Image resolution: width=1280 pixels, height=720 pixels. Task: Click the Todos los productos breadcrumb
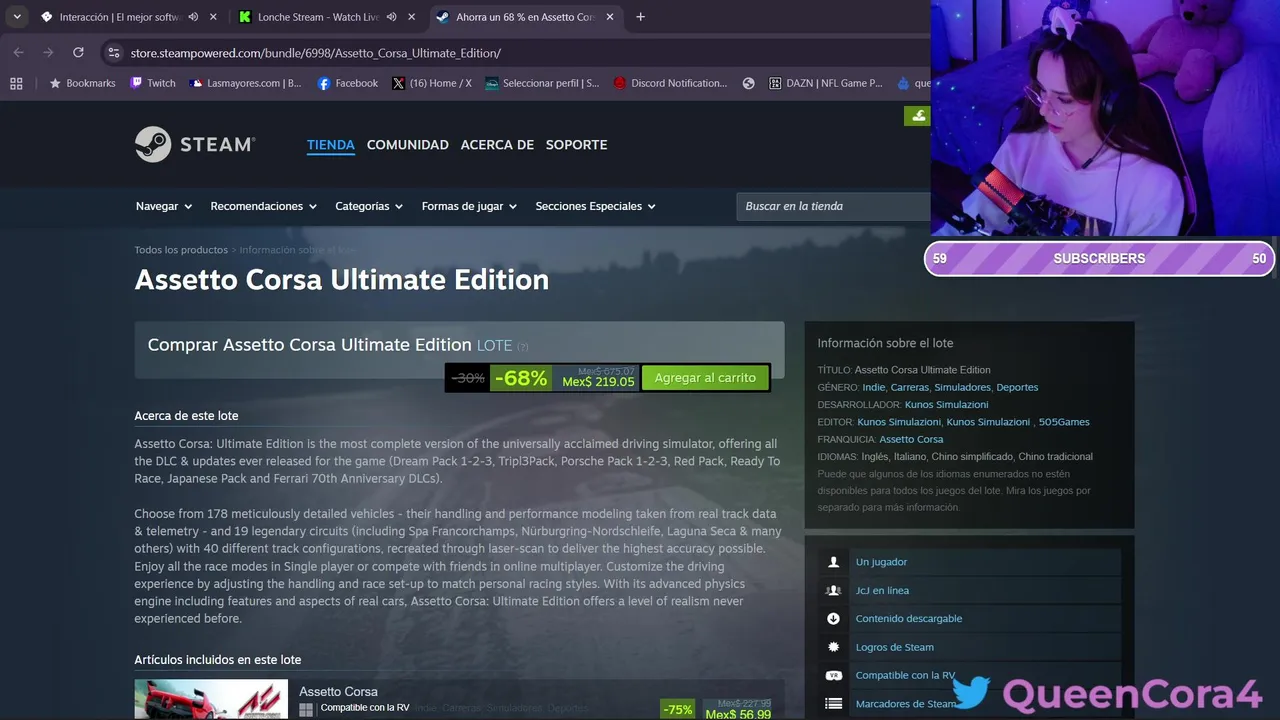click(181, 250)
